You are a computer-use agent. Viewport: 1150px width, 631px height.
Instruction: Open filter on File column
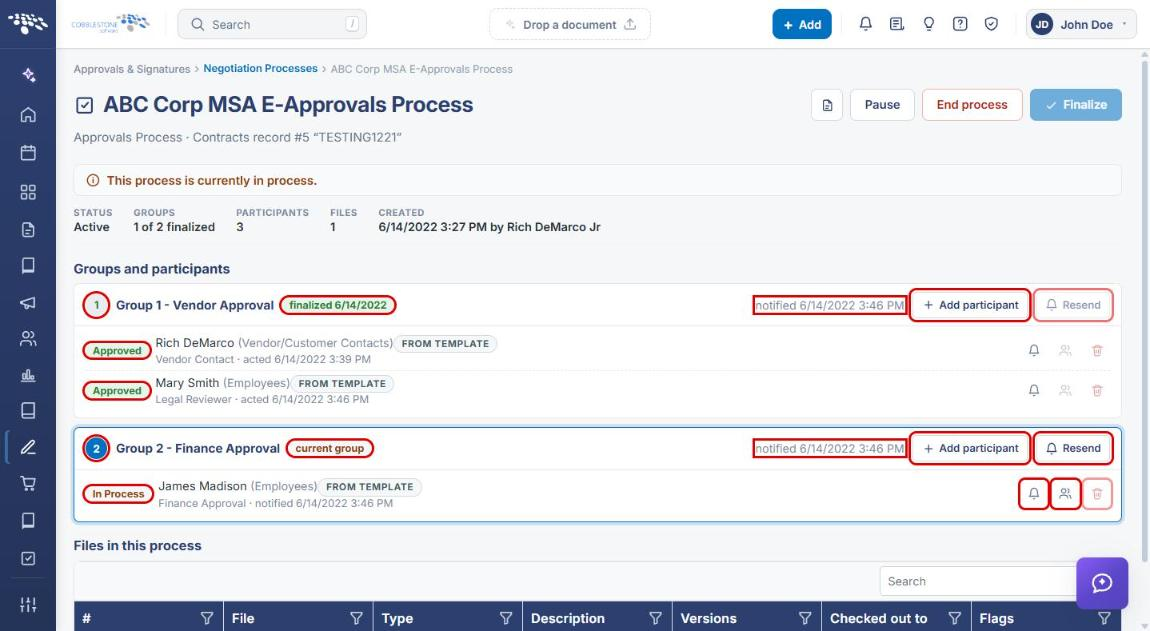356,619
